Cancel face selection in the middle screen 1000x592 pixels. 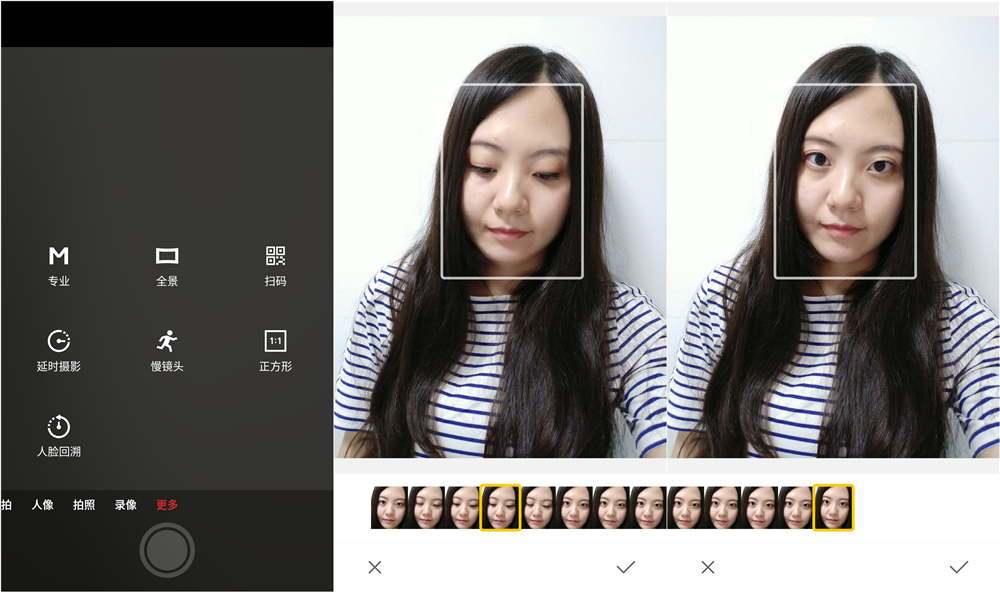click(x=375, y=567)
